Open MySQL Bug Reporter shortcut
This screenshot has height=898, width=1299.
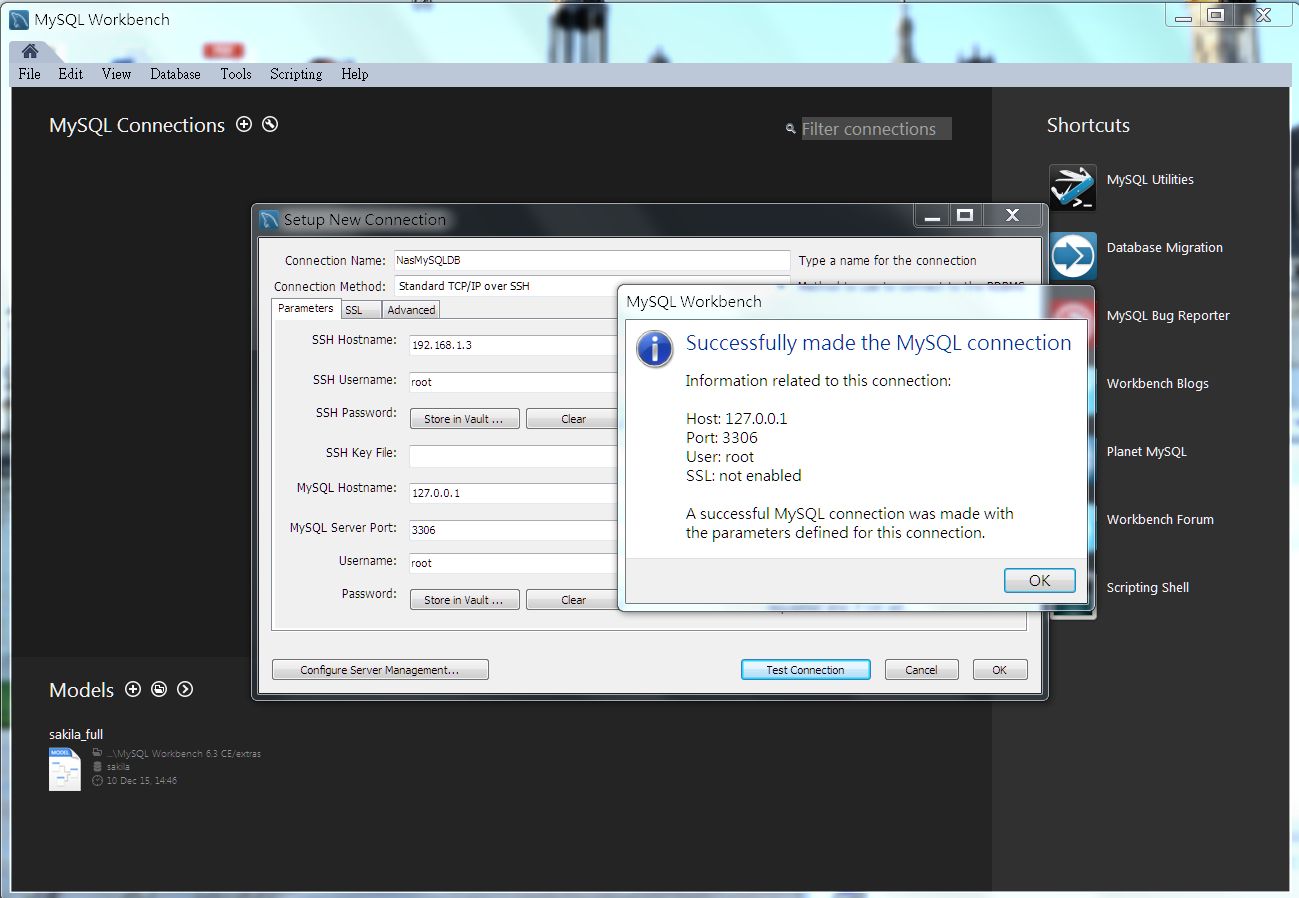tap(1168, 316)
